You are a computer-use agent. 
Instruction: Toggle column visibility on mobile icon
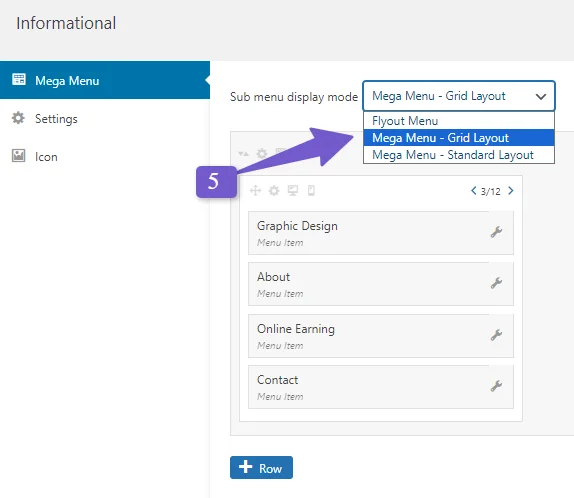point(311,190)
